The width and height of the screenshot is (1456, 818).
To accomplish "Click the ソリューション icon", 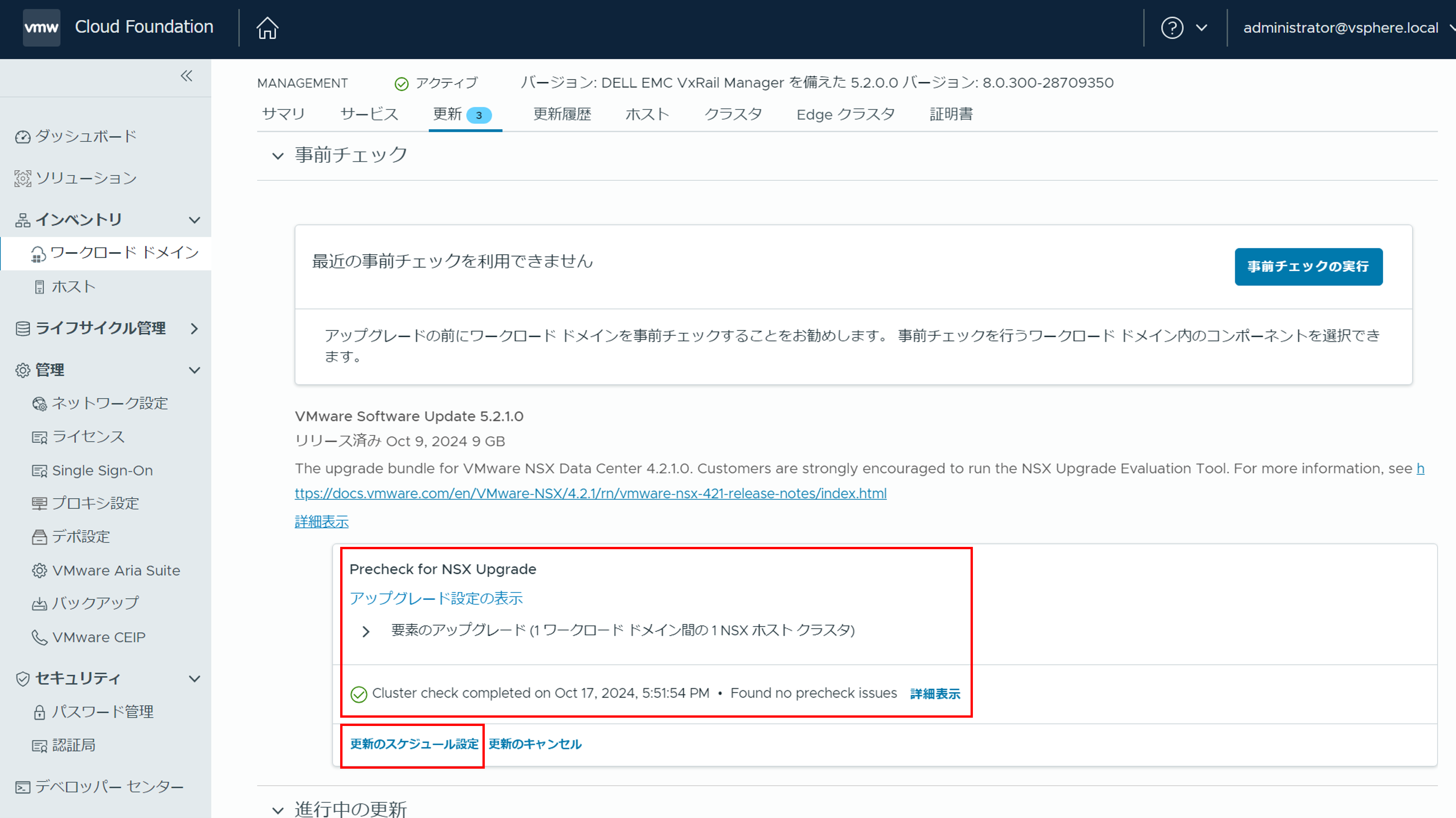I will tap(23, 179).
